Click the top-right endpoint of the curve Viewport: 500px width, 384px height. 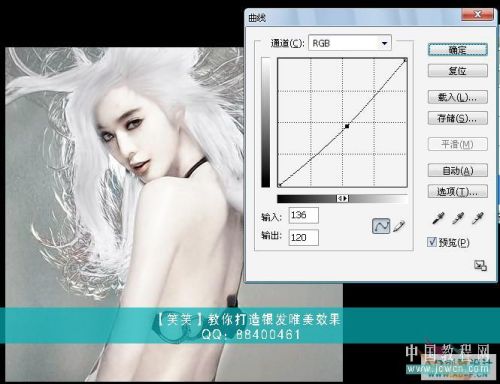tap(405, 60)
